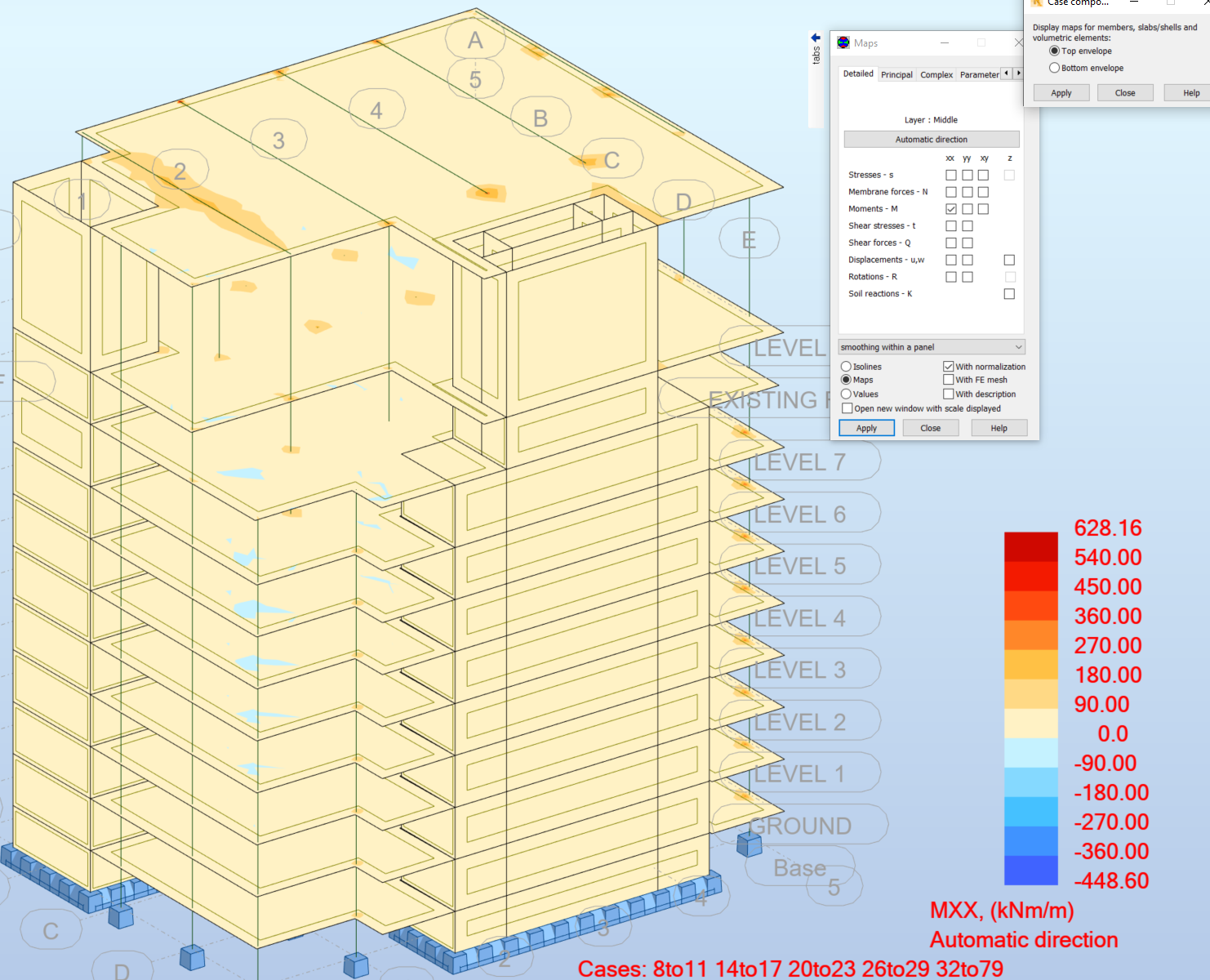The width and height of the screenshot is (1210, 980).
Task: Check the xy box for Membrane forces - N
Action: 983,191
